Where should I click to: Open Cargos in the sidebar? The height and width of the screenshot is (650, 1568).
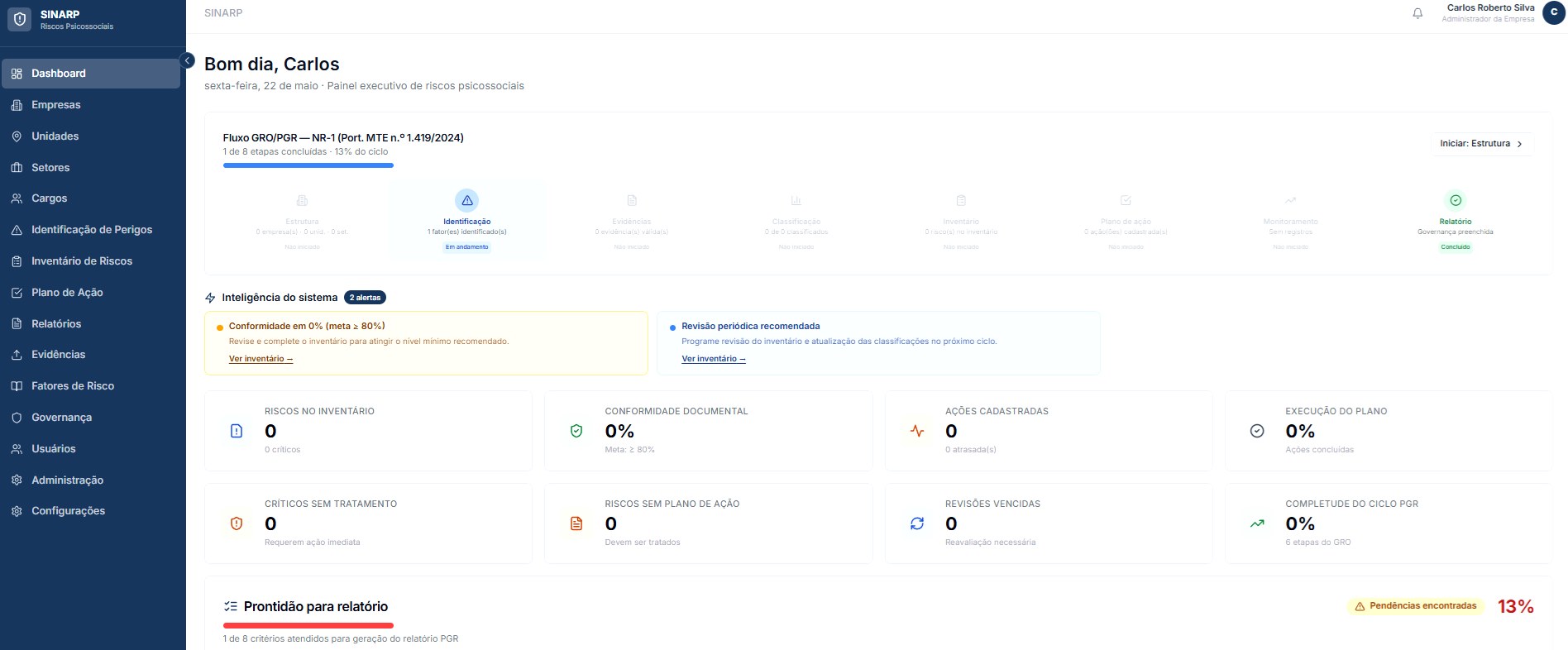tap(91, 198)
